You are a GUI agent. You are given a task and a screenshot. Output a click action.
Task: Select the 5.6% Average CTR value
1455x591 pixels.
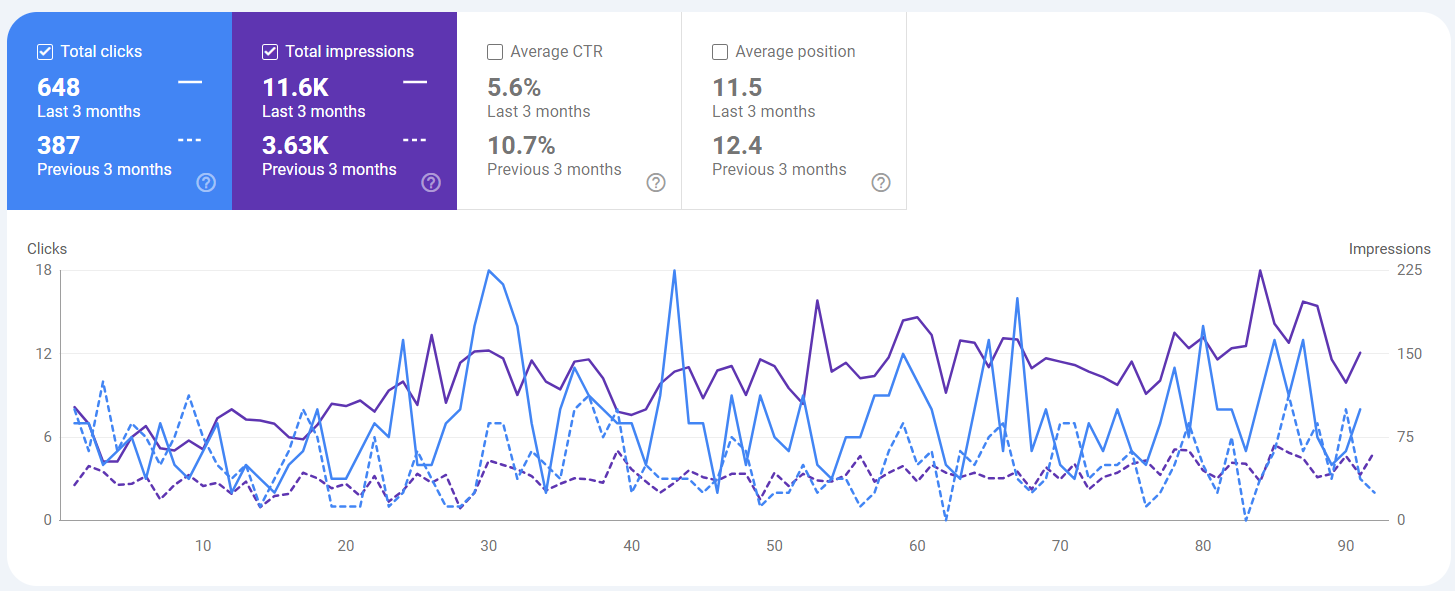click(513, 88)
